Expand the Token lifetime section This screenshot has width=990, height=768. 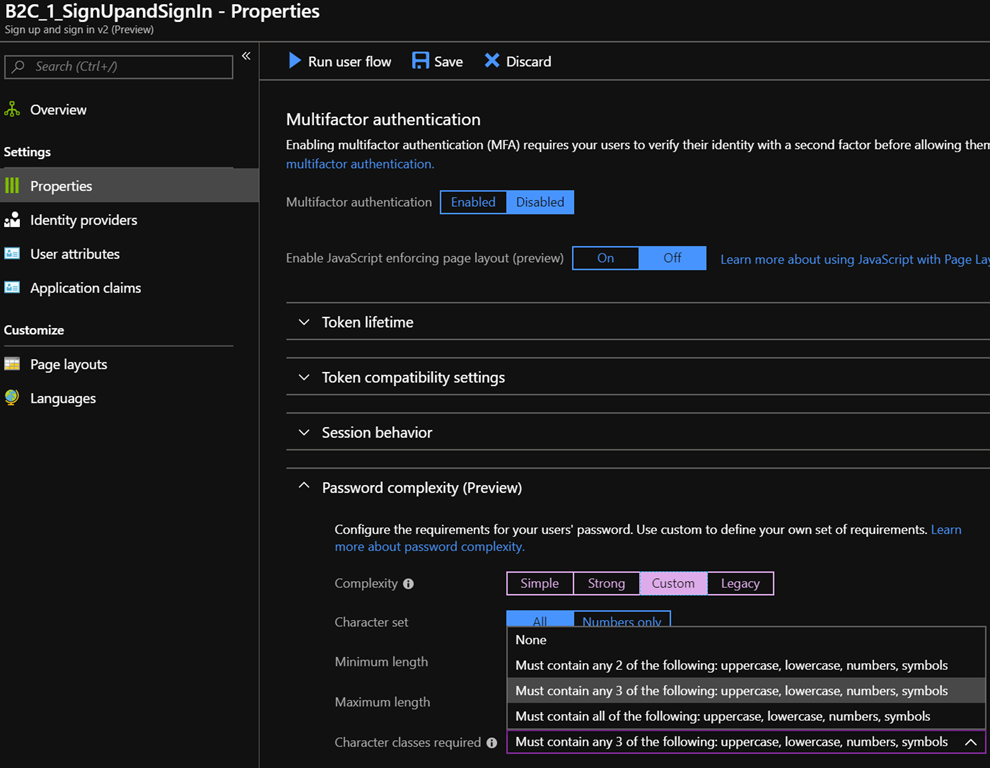[367, 322]
